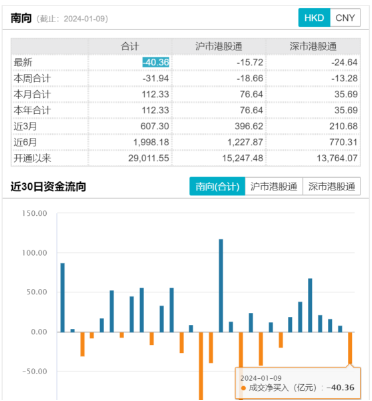Click the 15,247.48 since-launch value
The width and height of the screenshot is (372, 401).
[243, 158]
